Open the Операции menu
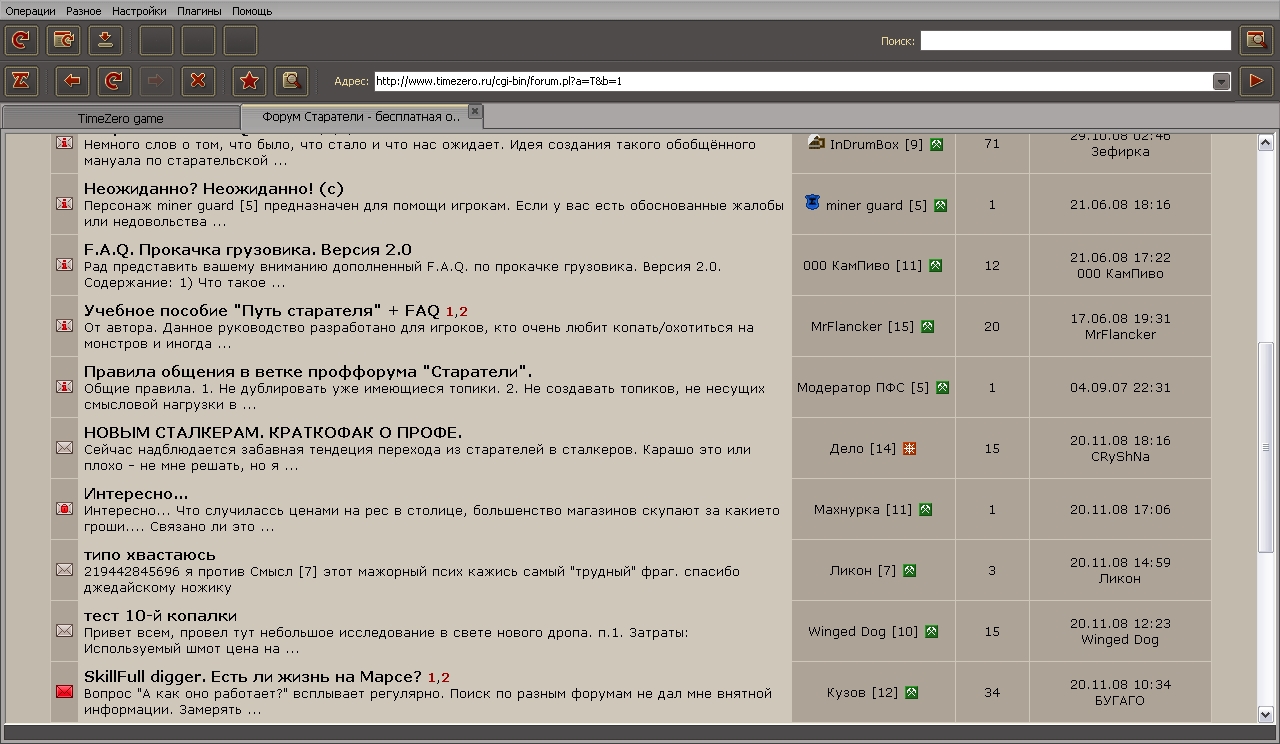This screenshot has width=1280, height=744. point(30,11)
